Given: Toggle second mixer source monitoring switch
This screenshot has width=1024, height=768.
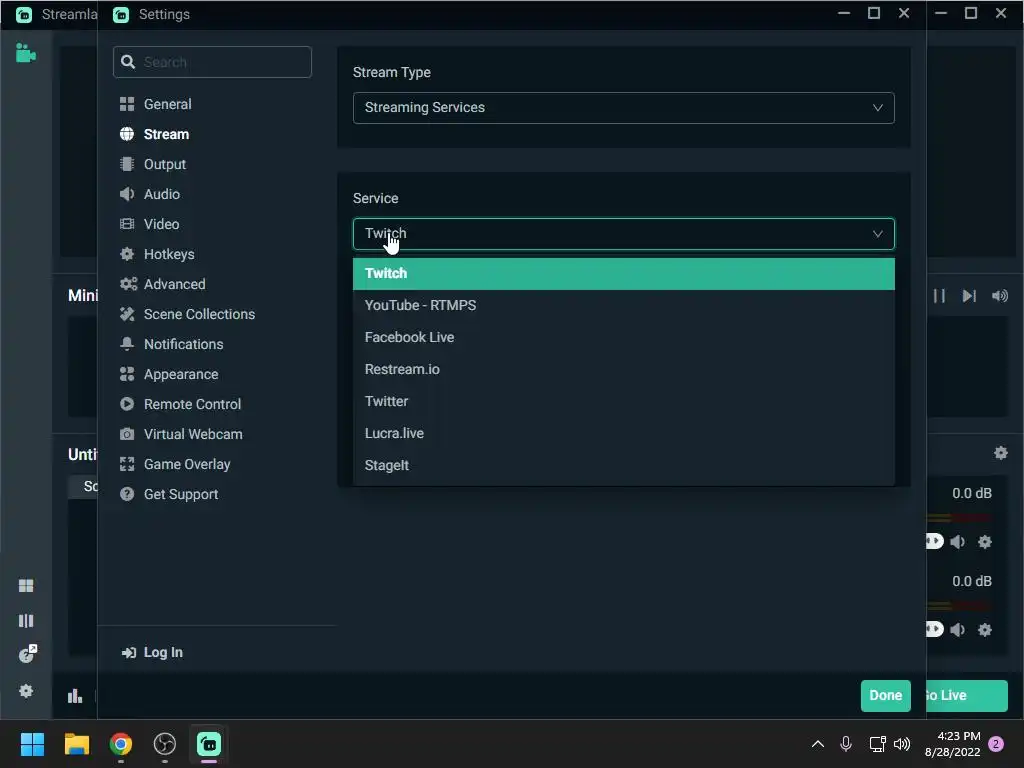Looking at the screenshot, I should [935, 630].
